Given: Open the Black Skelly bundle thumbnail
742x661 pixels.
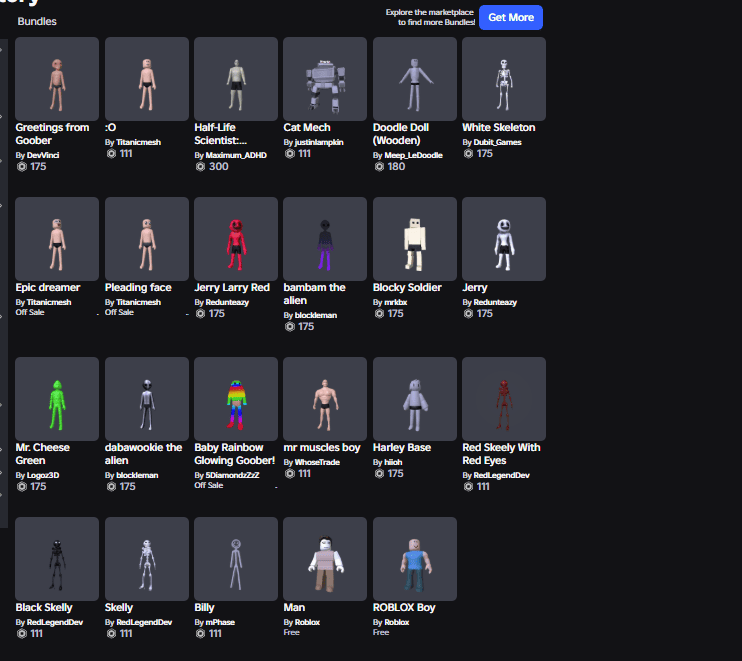Looking at the screenshot, I should (x=57, y=559).
